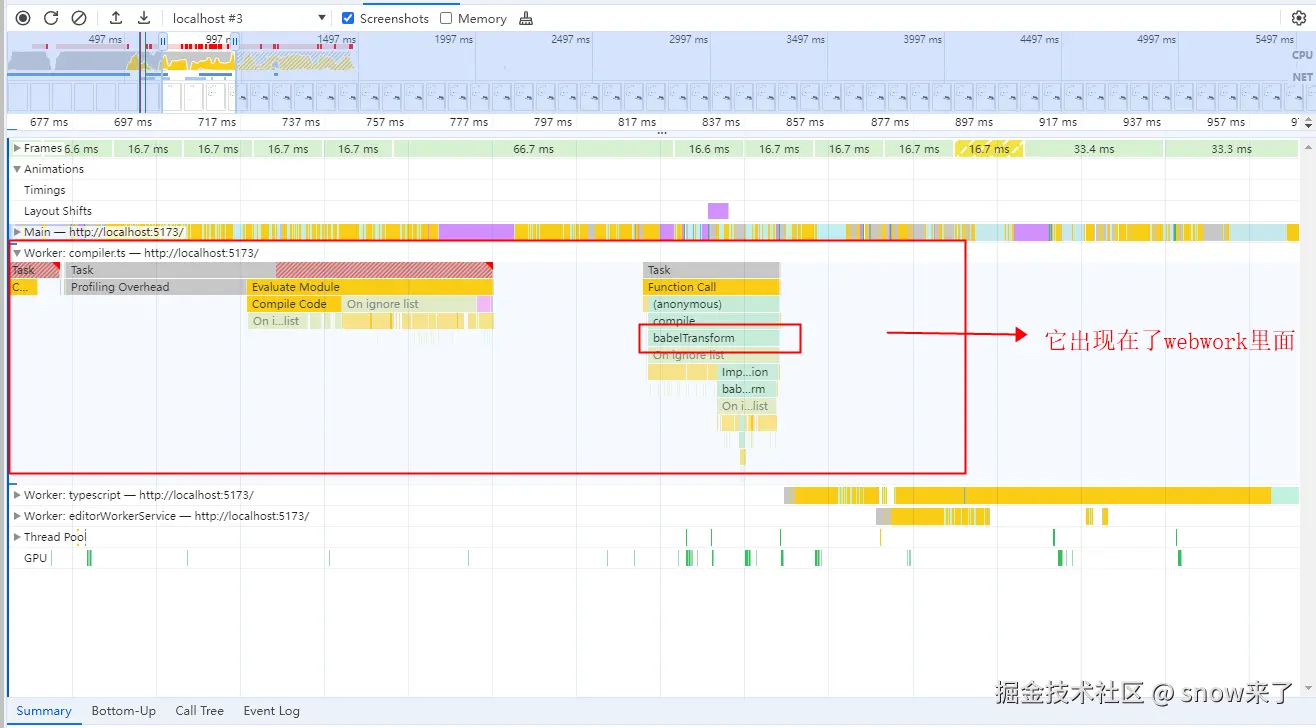
Task: Select the Imp...ion flame entry
Action: [747, 372]
